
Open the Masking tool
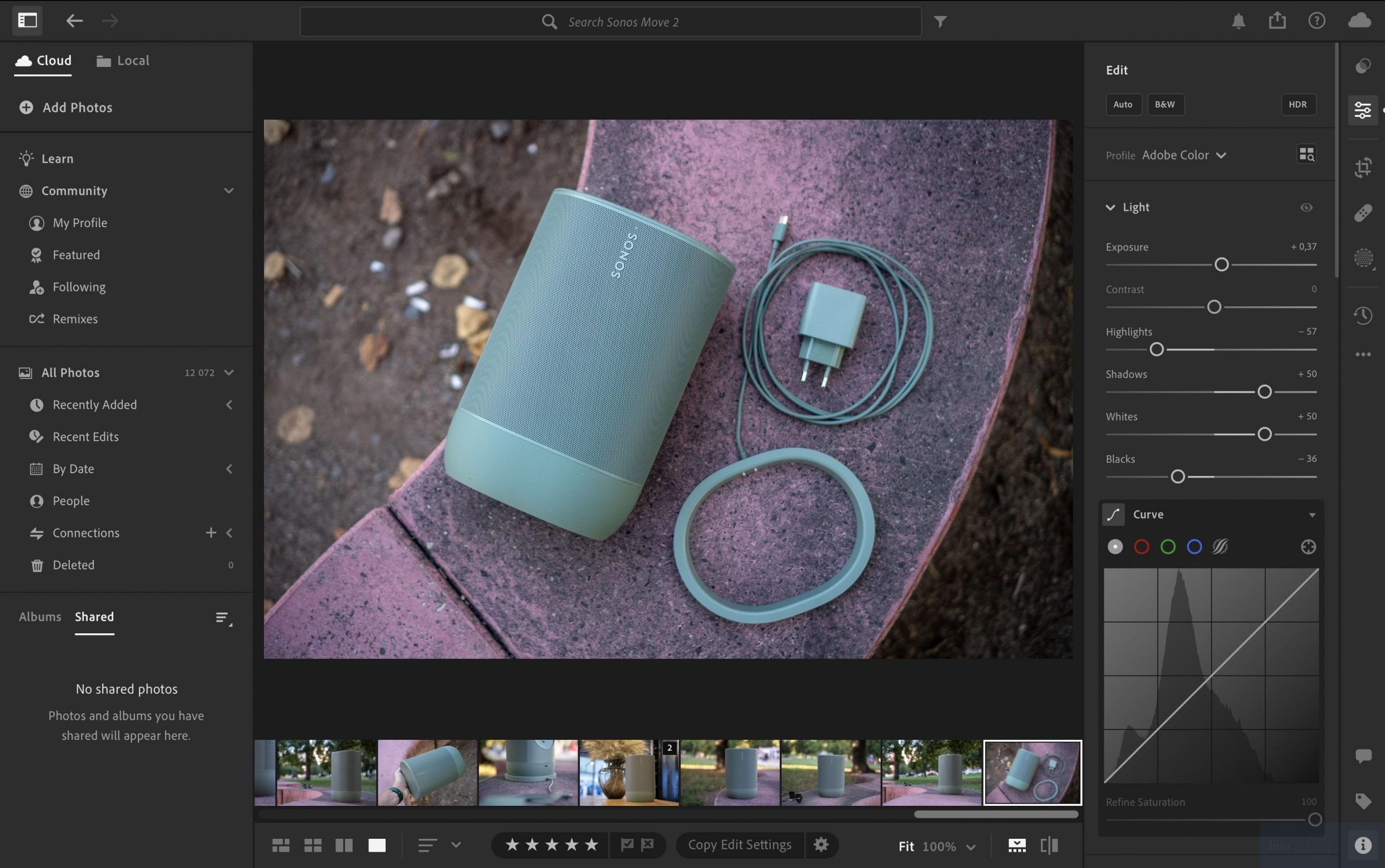[x=1363, y=257]
